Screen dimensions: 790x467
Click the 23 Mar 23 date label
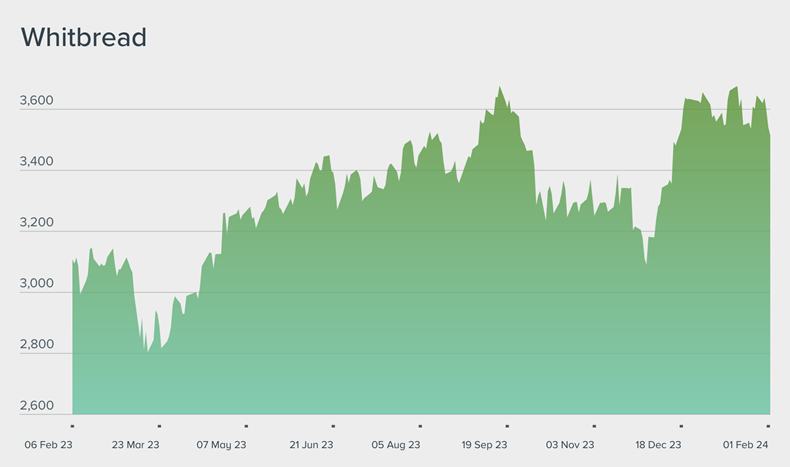[135, 445]
